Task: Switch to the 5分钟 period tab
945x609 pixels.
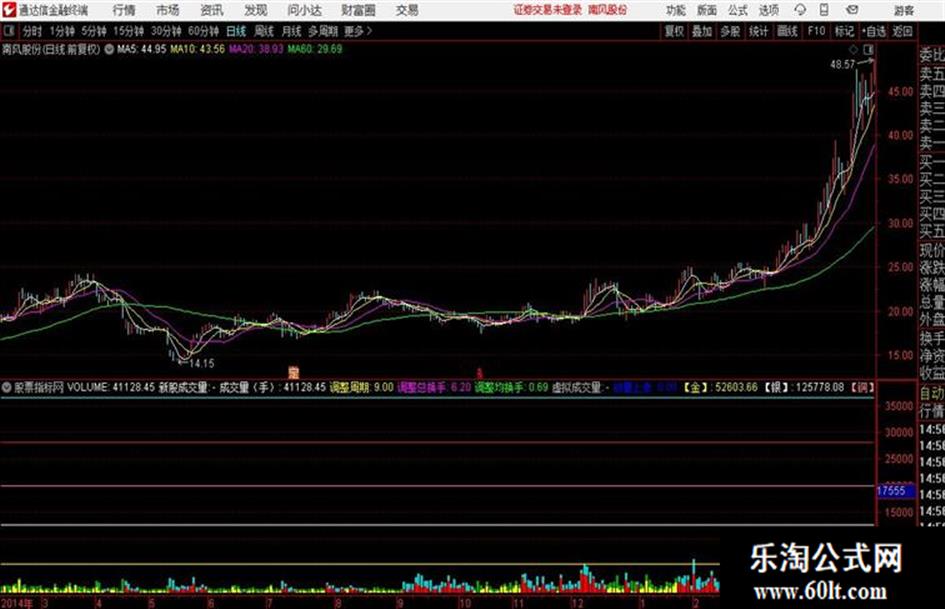Action: coord(94,31)
